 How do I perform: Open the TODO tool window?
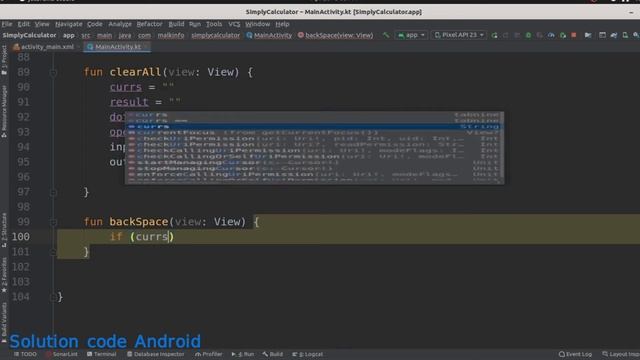(25, 354)
